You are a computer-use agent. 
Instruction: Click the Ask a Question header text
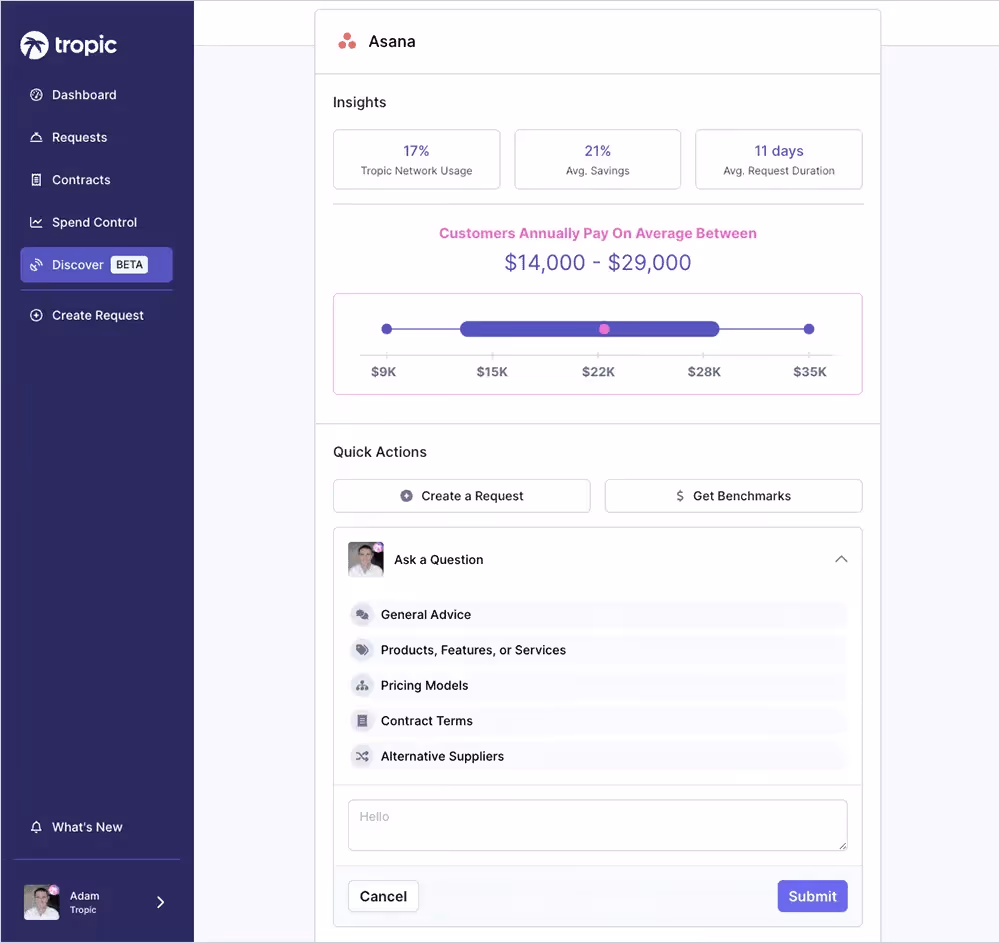click(x=439, y=560)
